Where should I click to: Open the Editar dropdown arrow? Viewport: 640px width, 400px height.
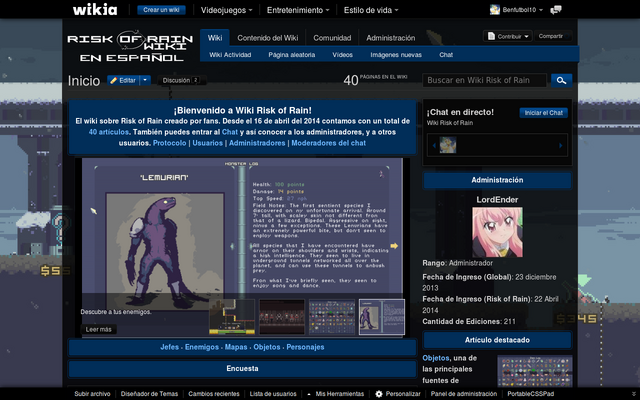pyautogui.click(x=145, y=80)
